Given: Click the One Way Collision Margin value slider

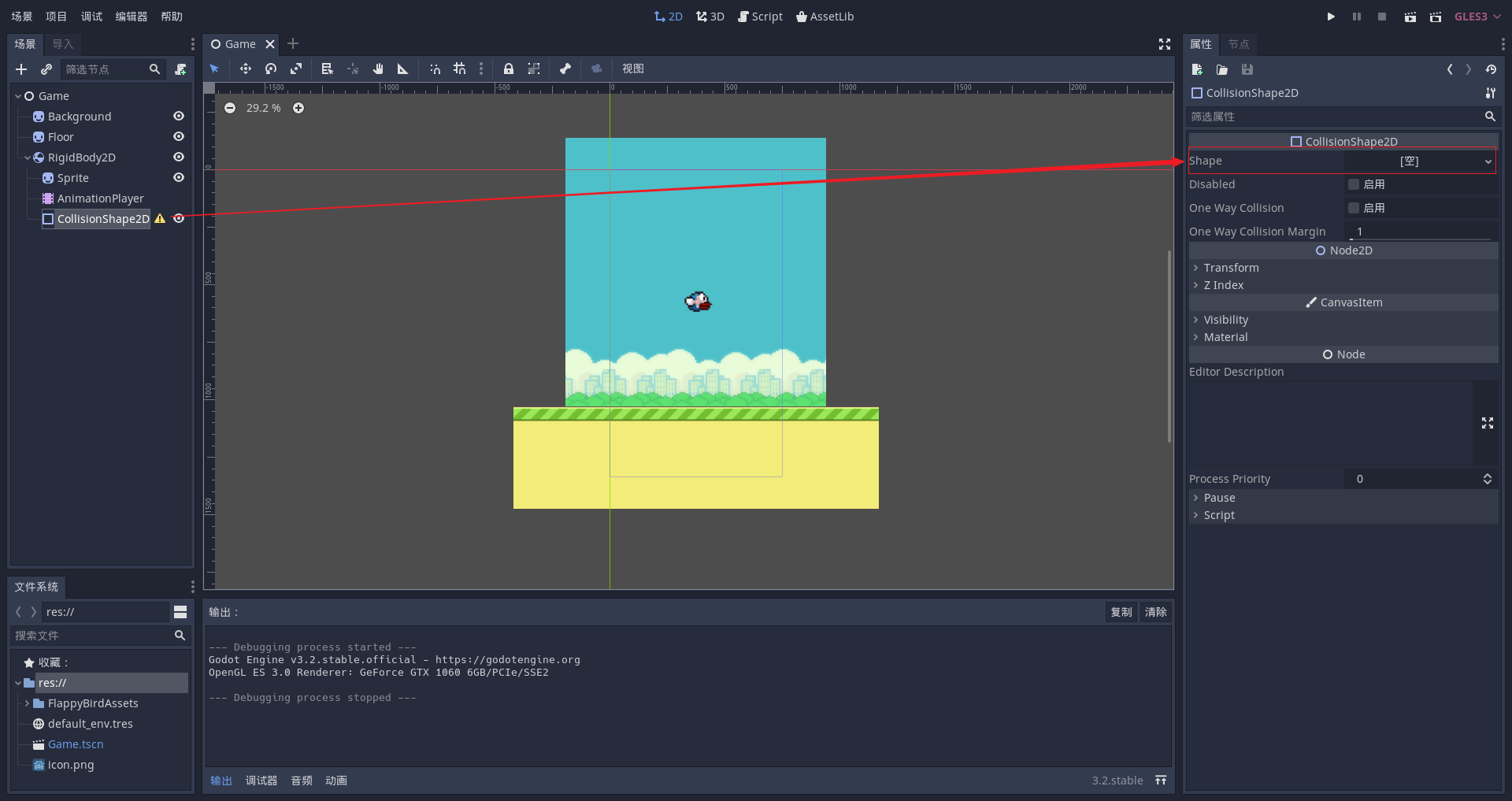Looking at the screenshot, I should pos(1421,232).
